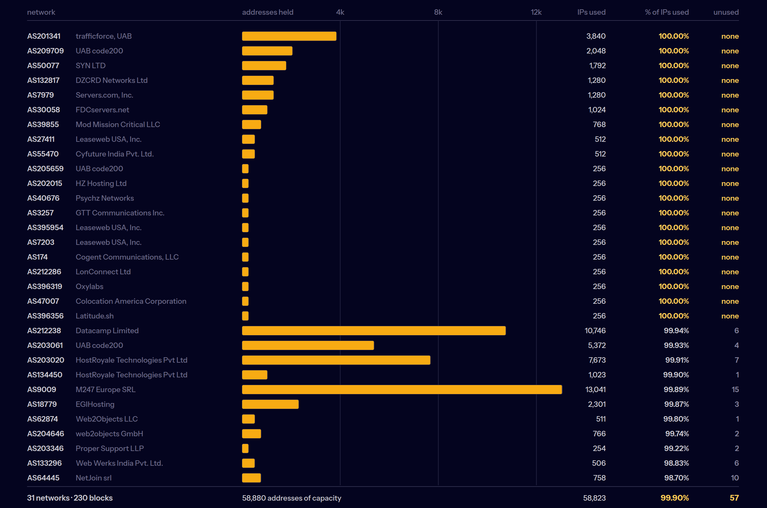Open the AS203020 HostRoyale row
This screenshot has width=767, height=508.
tap(383, 360)
